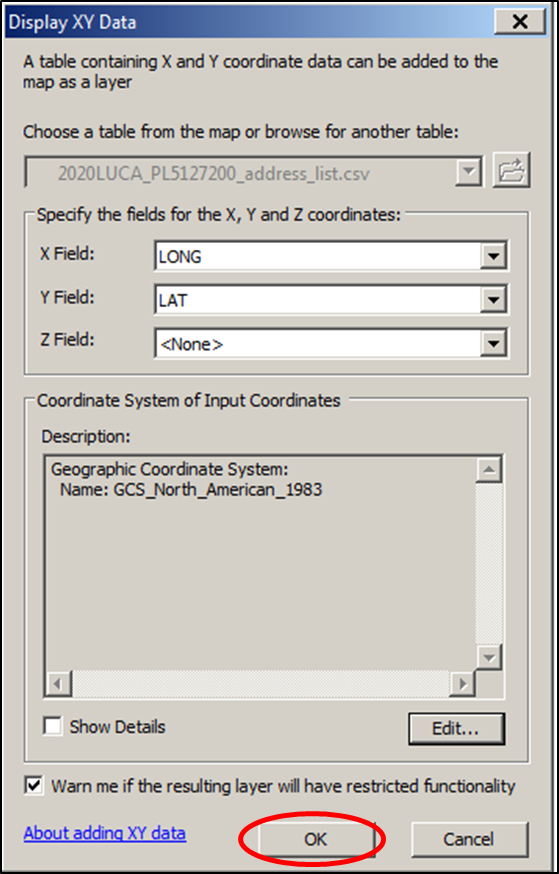Open the About adding XY data link
Screen dimensions: 559x874
[105, 833]
